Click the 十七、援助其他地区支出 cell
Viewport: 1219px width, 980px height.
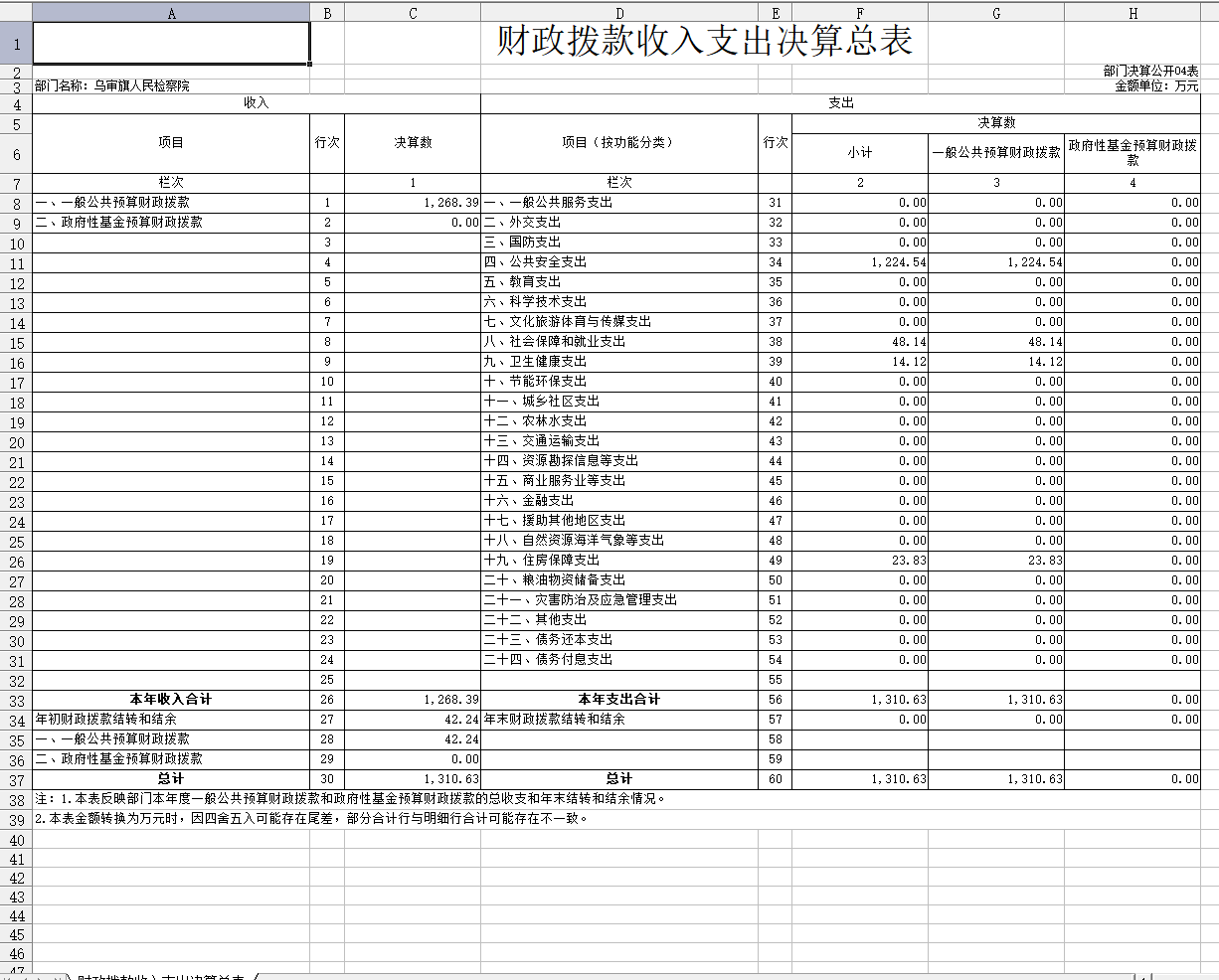pyautogui.click(x=619, y=521)
